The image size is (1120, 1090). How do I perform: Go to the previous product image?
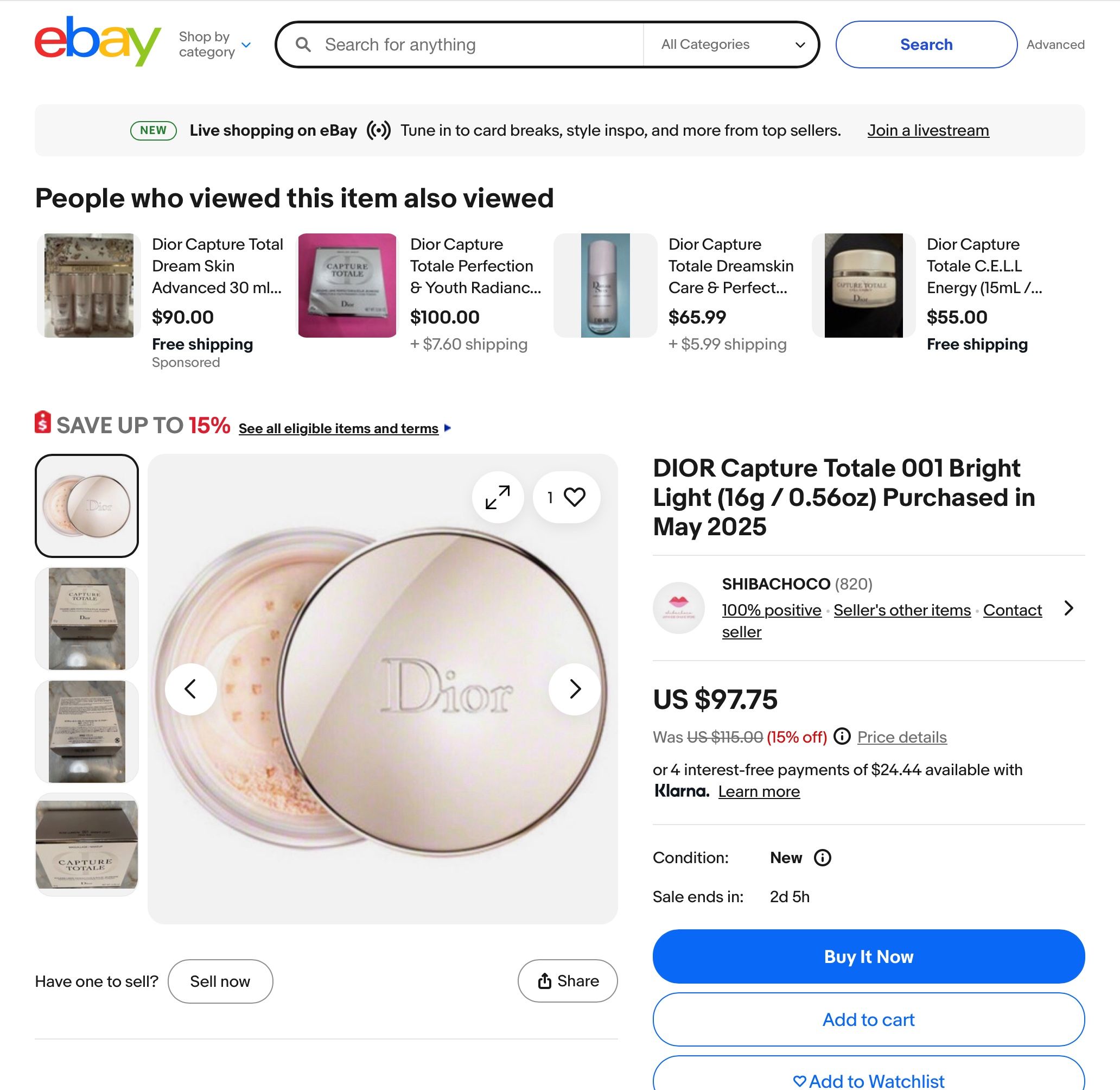point(190,689)
